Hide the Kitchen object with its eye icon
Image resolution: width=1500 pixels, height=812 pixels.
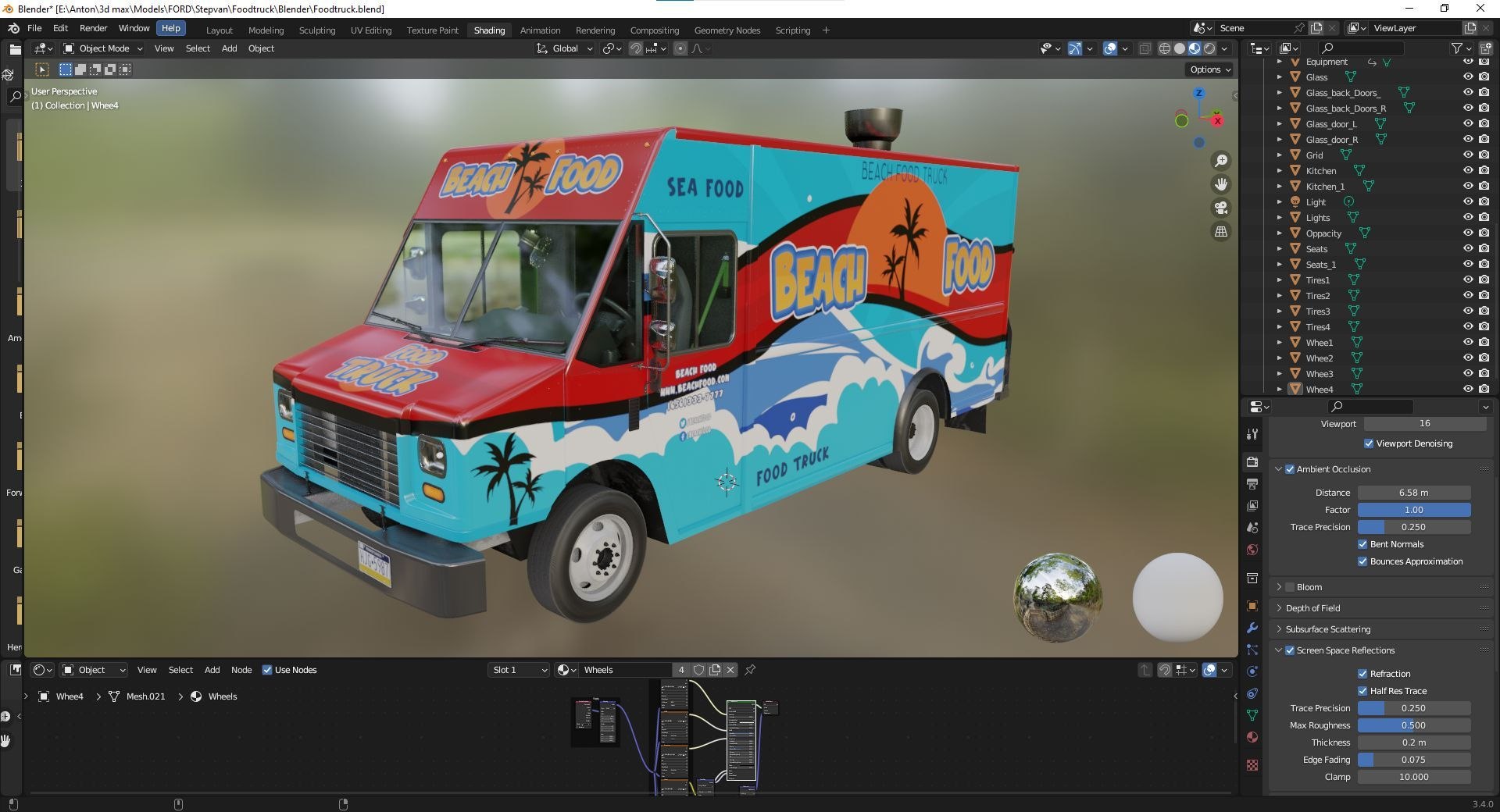1468,170
